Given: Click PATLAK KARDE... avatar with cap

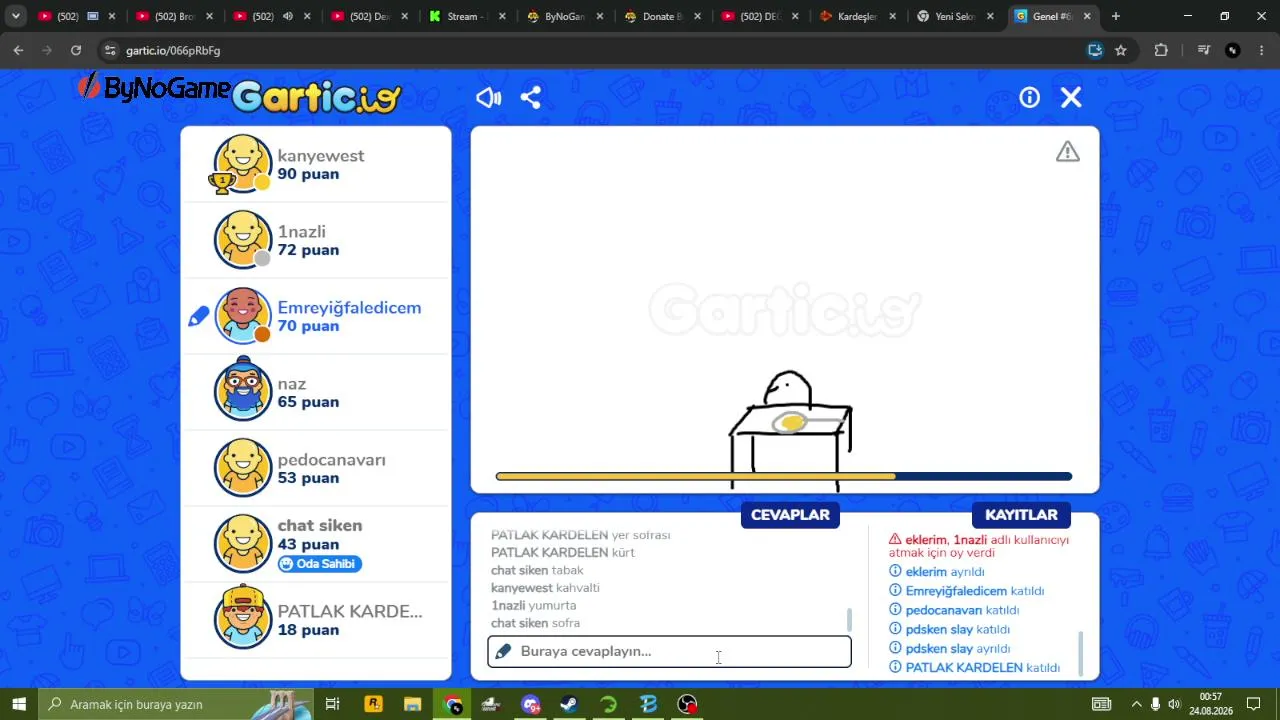Looking at the screenshot, I should (x=243, y=618).
